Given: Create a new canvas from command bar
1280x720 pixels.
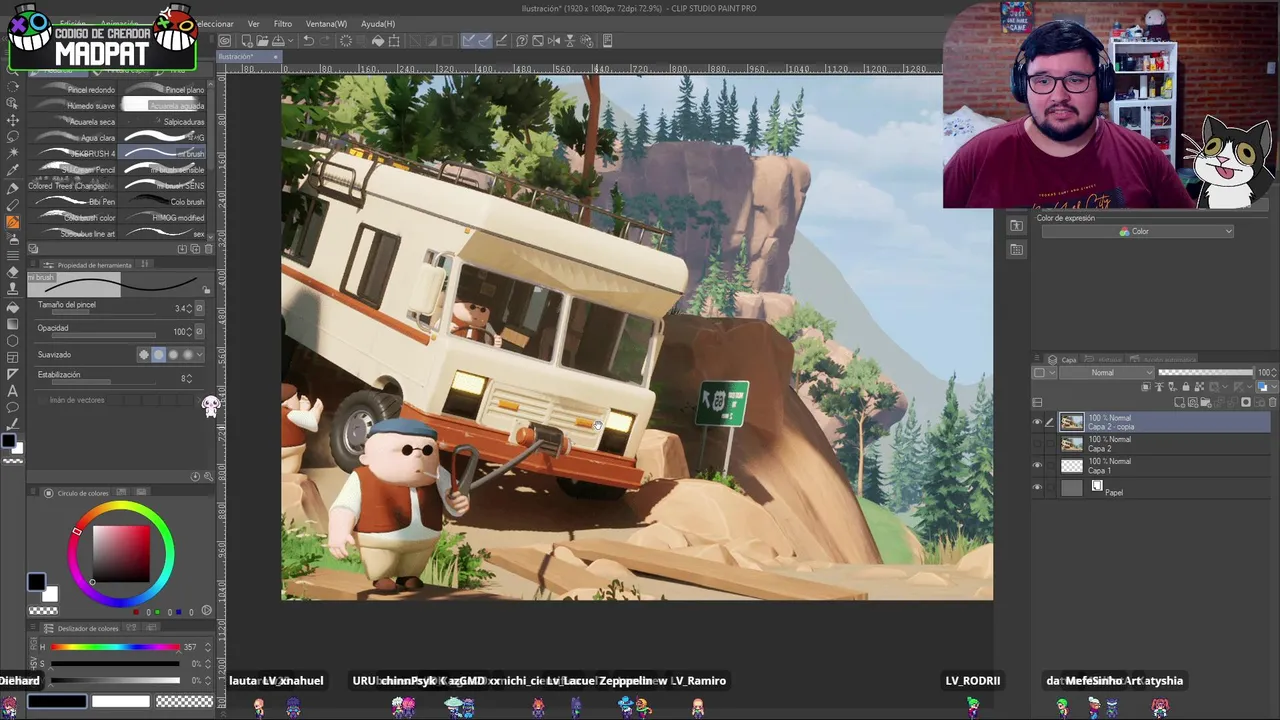Looking at the screenshot, I should click(247, 40).
